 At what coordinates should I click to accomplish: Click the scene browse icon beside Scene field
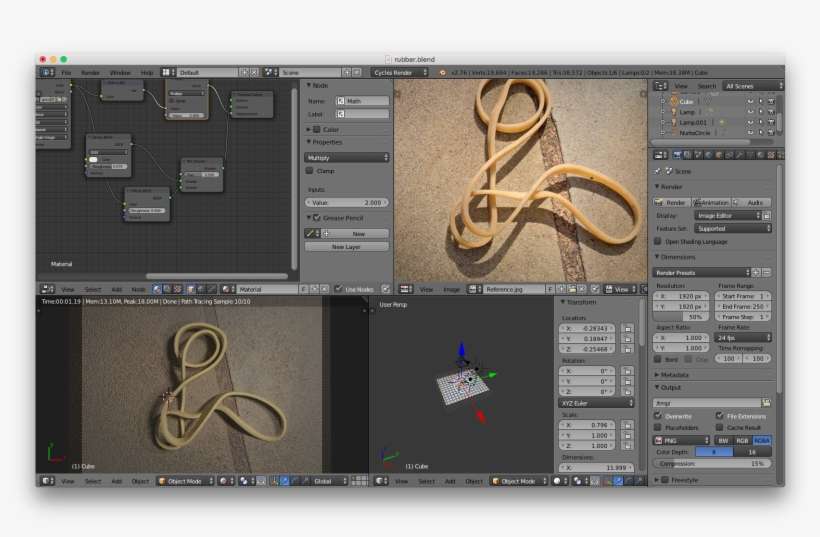(x=269, y=72)
